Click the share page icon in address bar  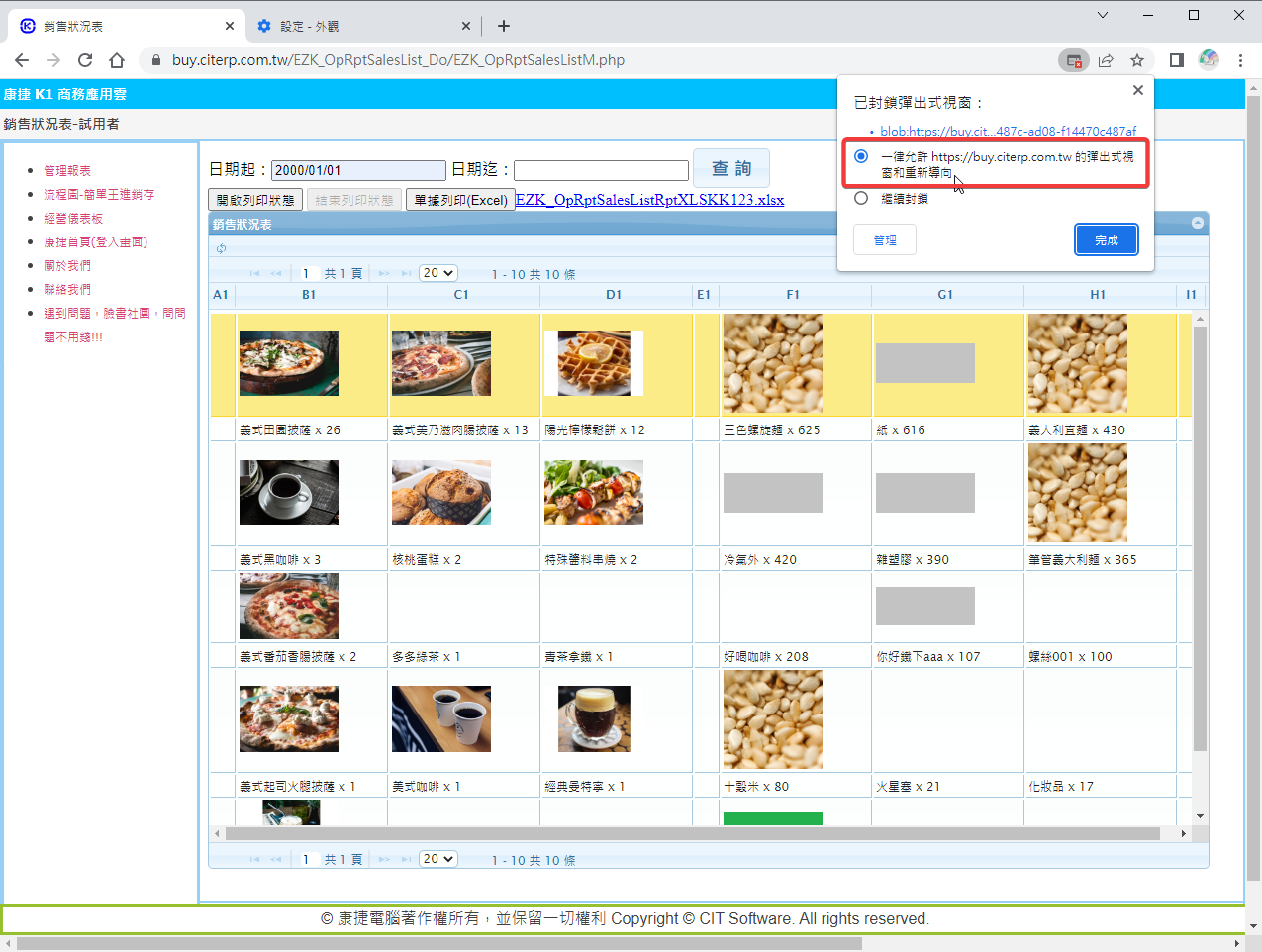coord(1106,60)
